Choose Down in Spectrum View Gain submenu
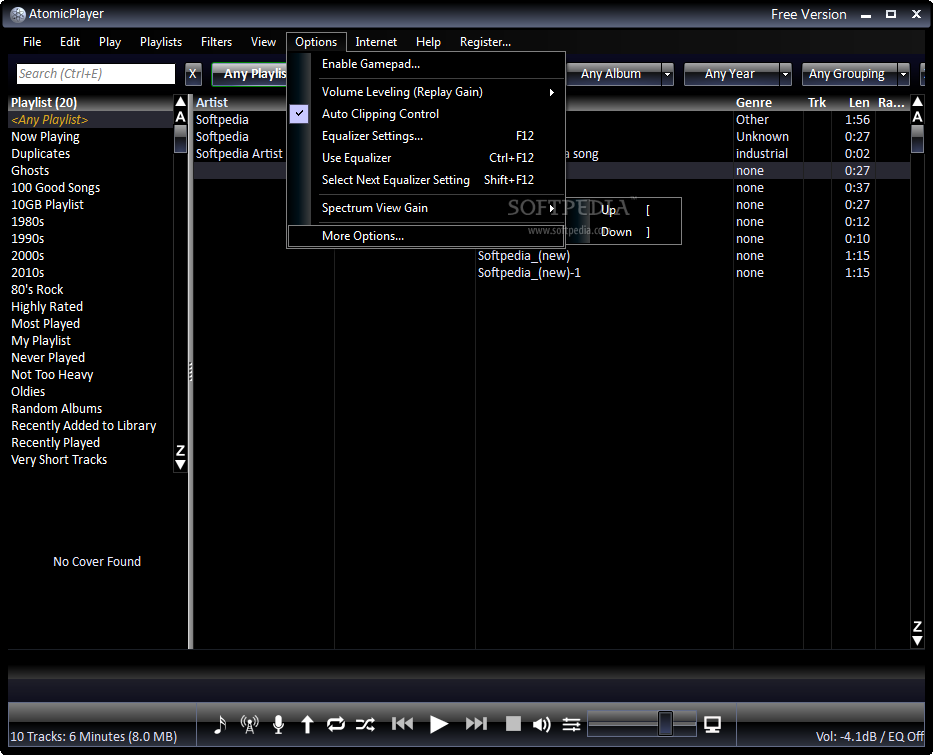Image resolution: width=933 pixels, height=755 pixels. pyautogui.click(x=622, y=232)
